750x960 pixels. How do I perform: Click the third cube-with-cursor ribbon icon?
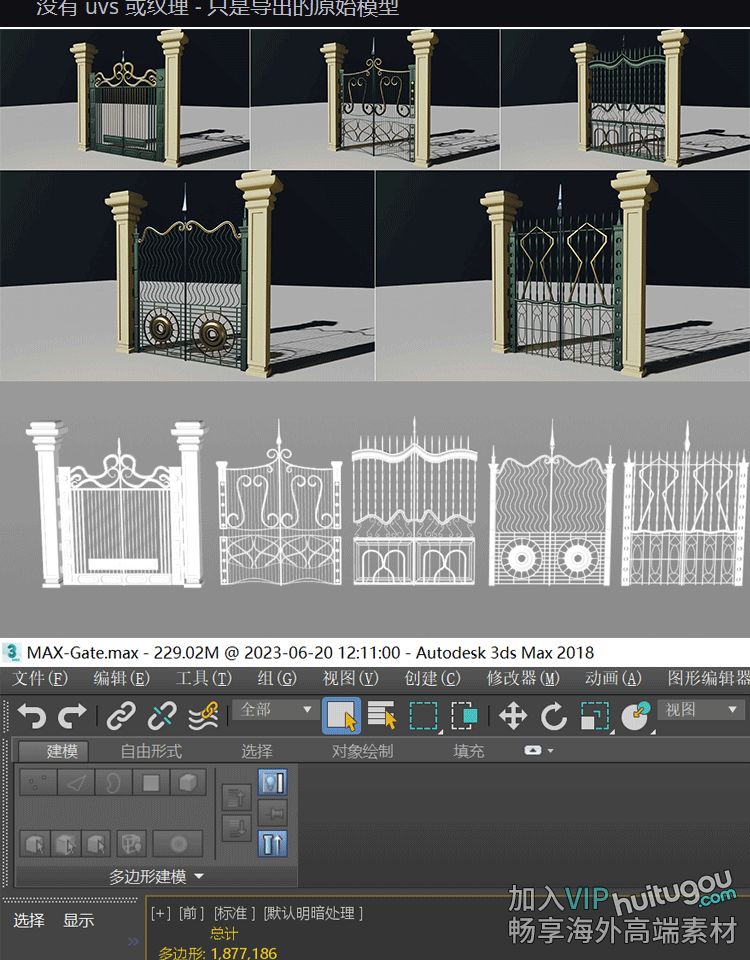(96, 844)
